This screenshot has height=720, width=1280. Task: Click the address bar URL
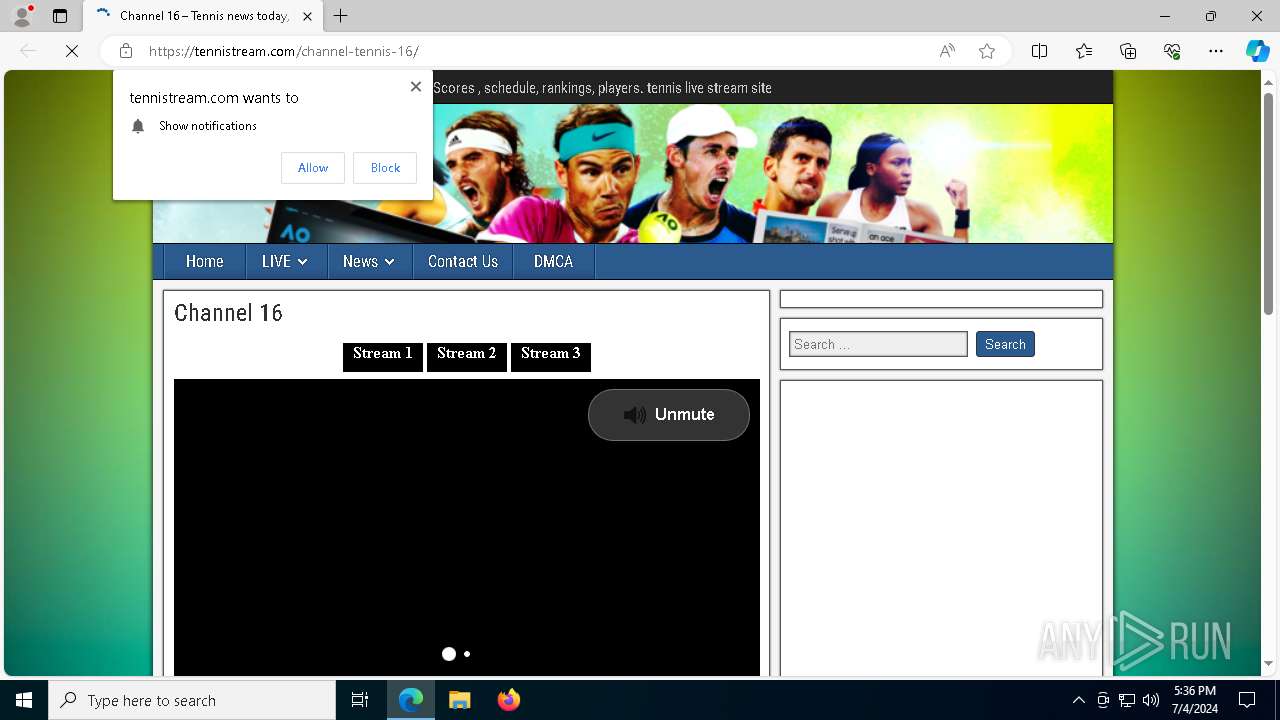tap(284, 51)
